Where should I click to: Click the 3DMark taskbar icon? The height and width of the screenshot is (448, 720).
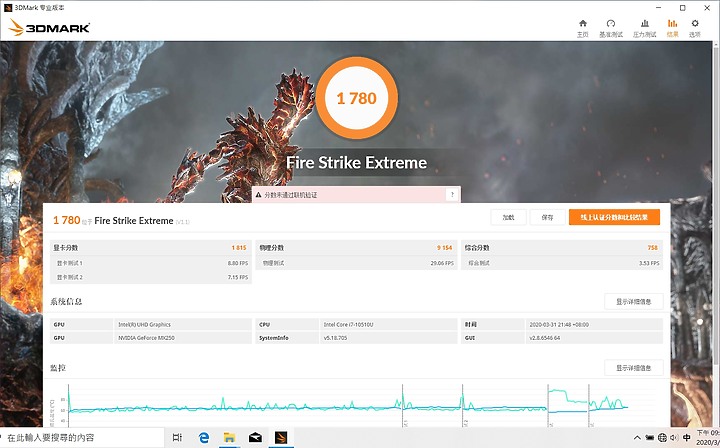click(x=281, y=437)
